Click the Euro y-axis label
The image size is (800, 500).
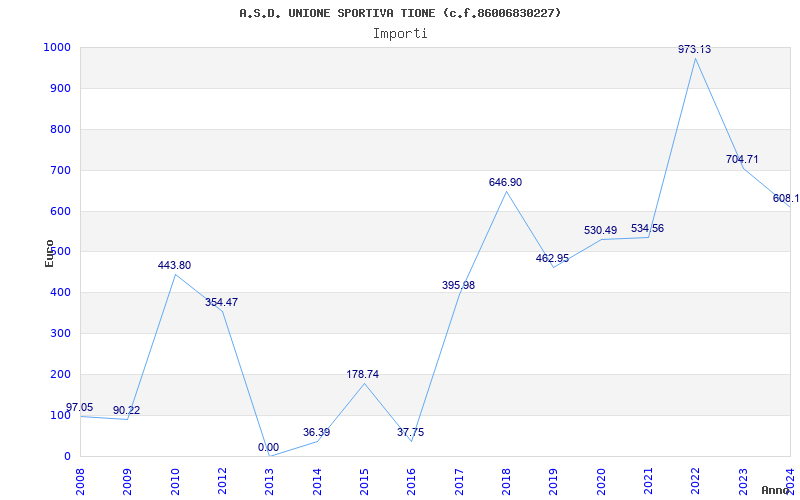(x=49, y=253)
